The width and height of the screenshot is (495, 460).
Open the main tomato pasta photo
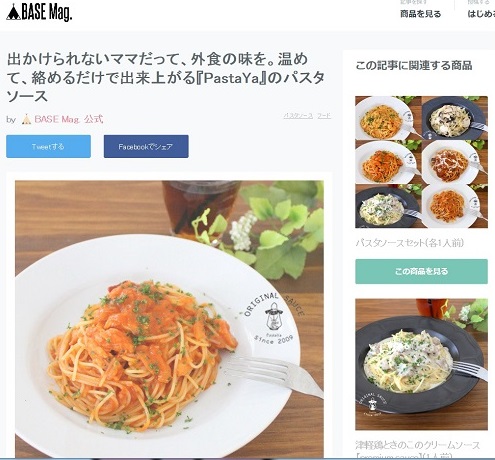[x=169, y=319]
